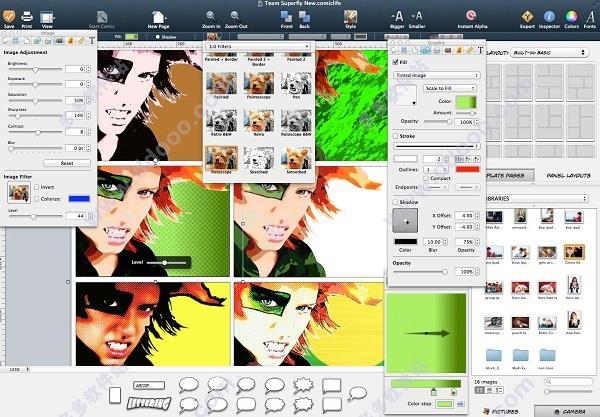Viewport: 600px width, 417px height.
Task: Open the left Endpoints dropdown
Action: point(437,187)
